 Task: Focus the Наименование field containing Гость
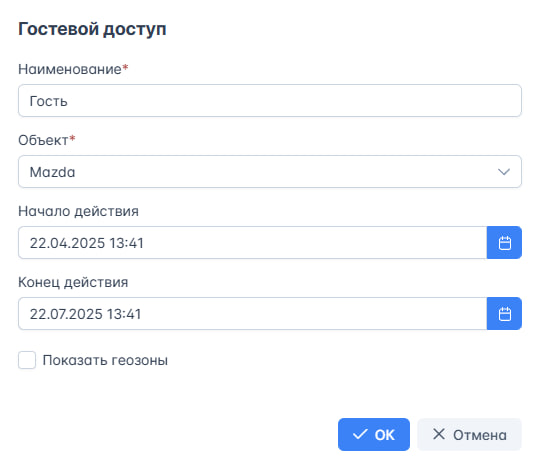pos(270,100)
